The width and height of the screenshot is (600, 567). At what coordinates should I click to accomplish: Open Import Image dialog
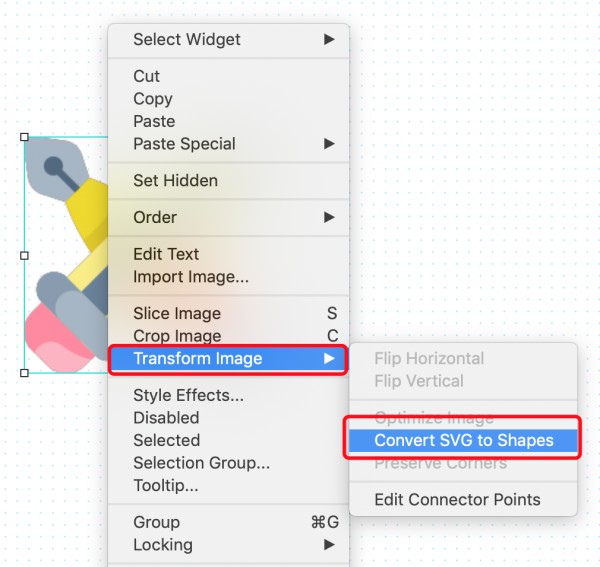(x=228, y=277)
